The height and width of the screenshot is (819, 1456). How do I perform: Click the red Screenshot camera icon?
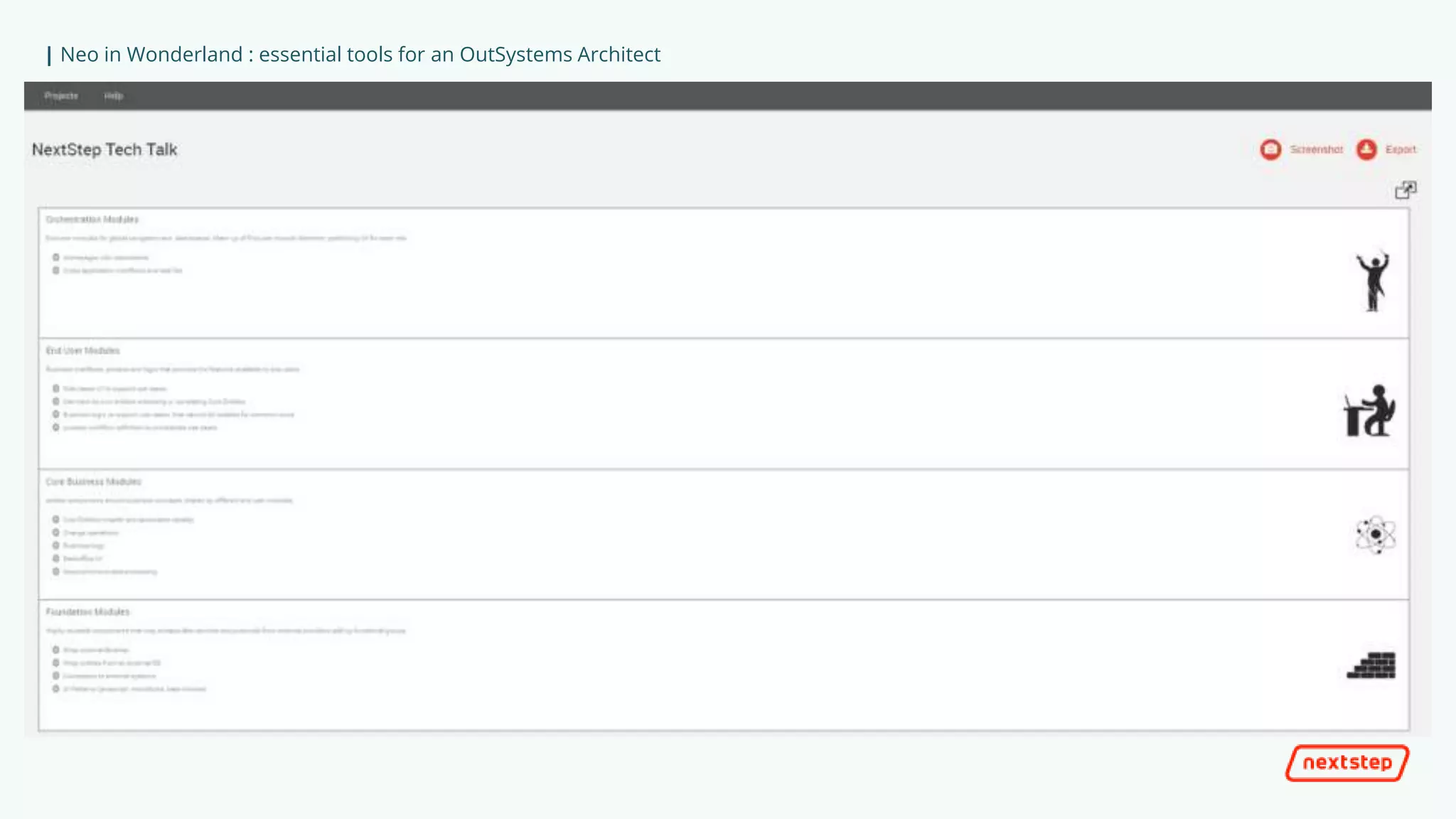click(x=1270, y=149)
